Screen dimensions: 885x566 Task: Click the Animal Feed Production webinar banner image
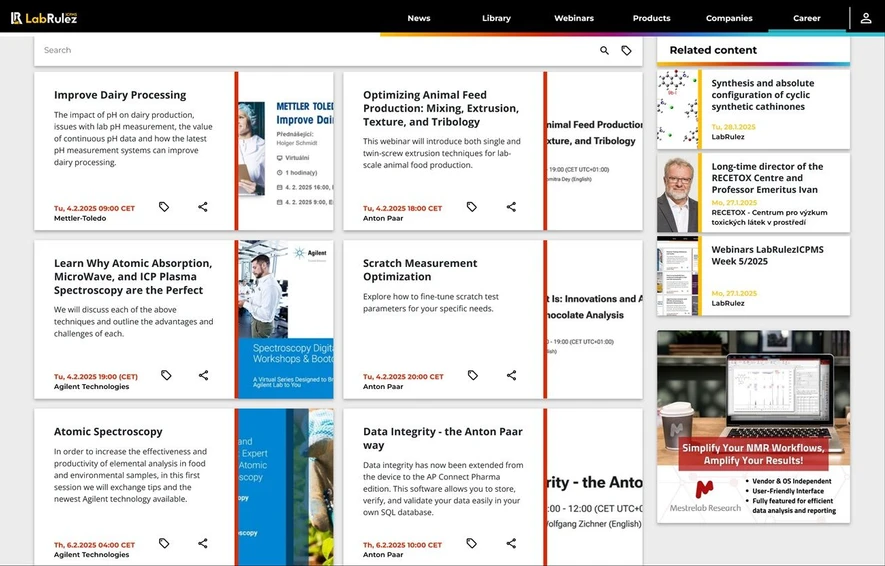595,151
